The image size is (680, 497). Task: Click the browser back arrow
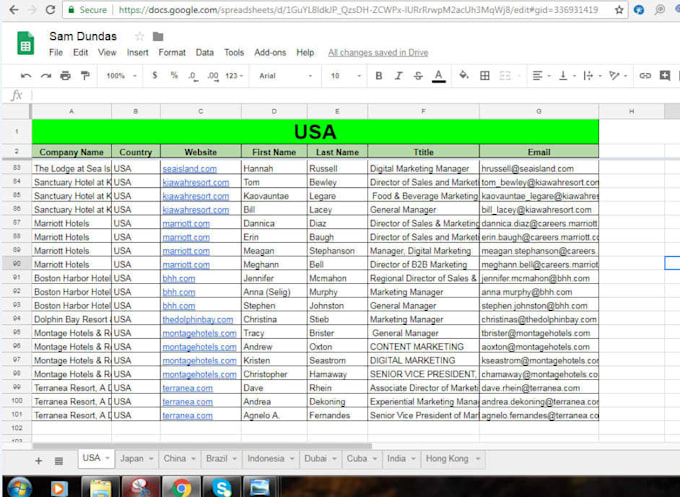click(14, 10)
